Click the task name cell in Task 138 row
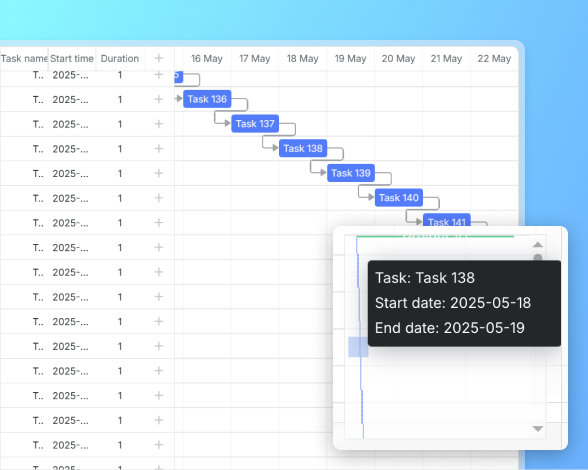Viewport: 588px width, 470px height. click(x=24, y=149)
